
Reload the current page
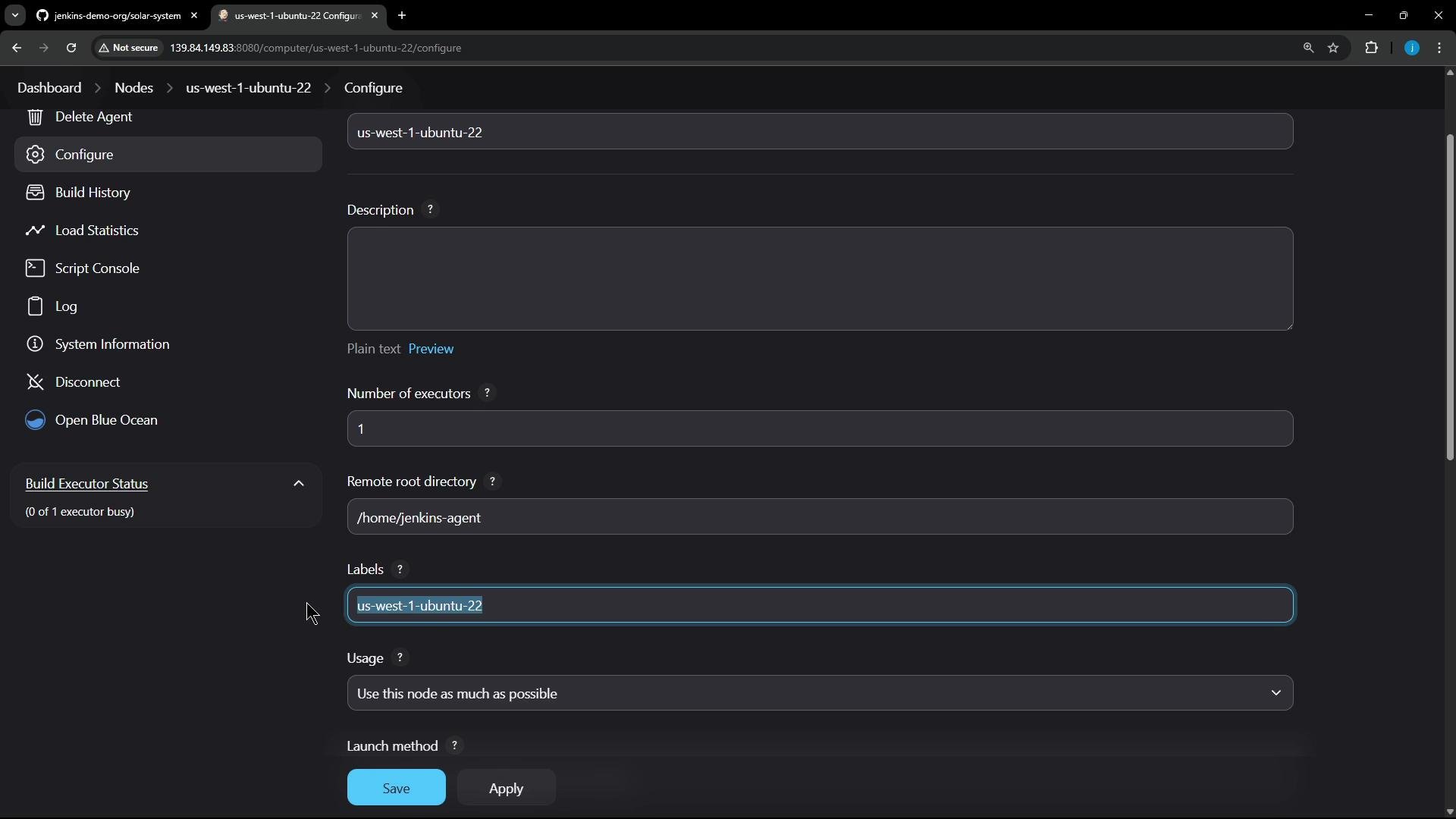(71, 48)
